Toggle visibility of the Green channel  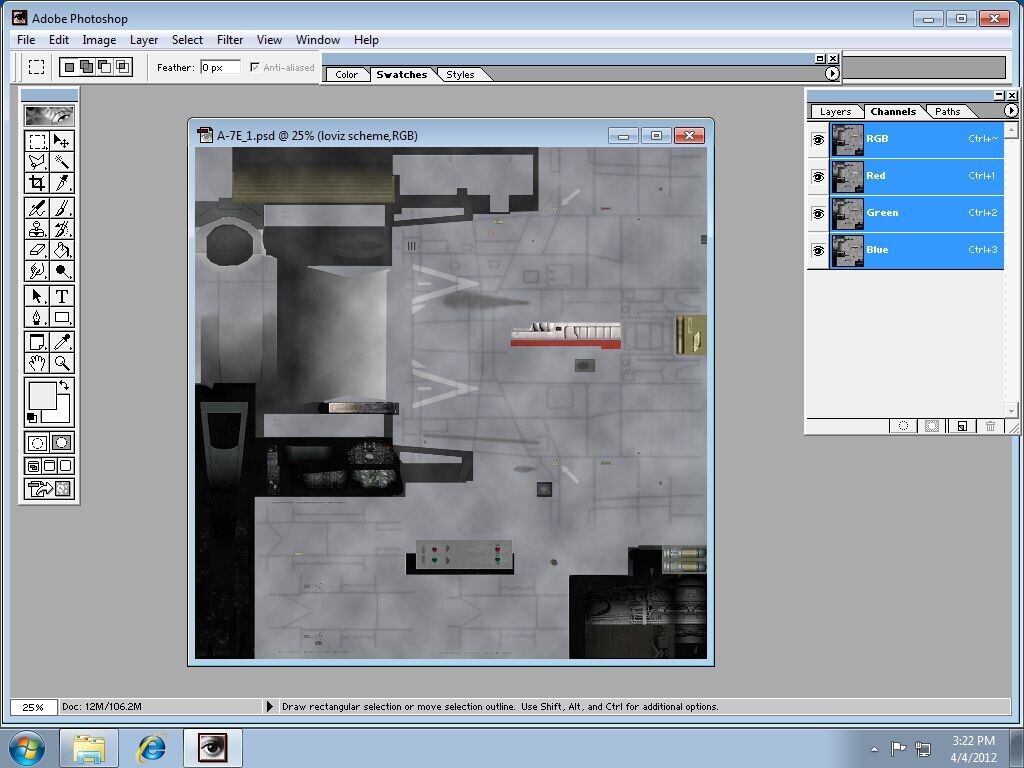[x=818, y=214]
